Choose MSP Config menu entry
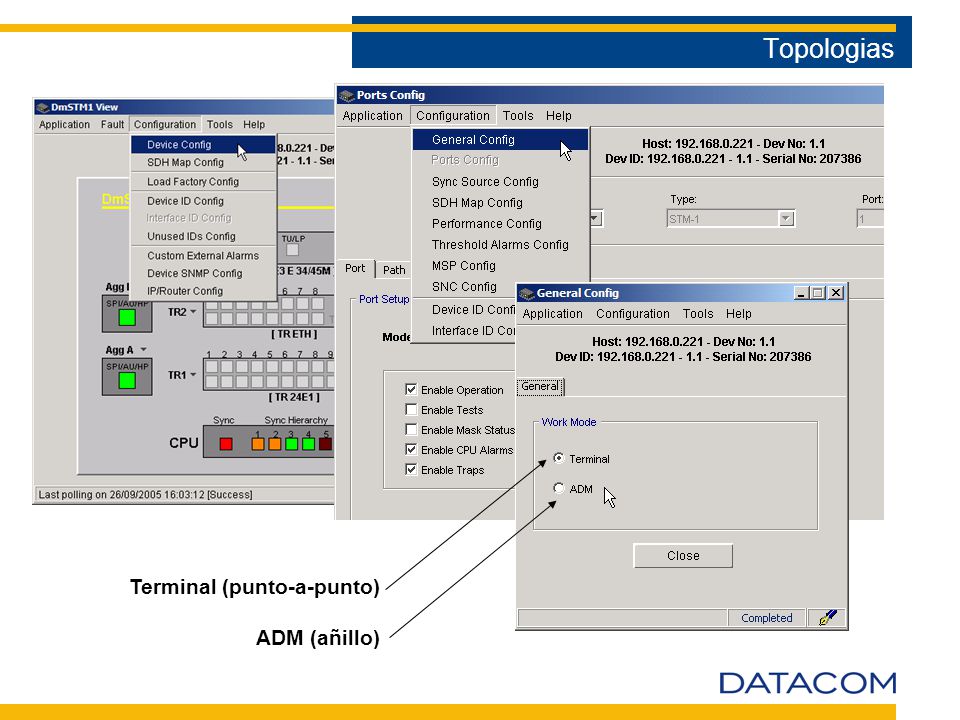This screenshot has width=960, height=720. click(501, 266)
